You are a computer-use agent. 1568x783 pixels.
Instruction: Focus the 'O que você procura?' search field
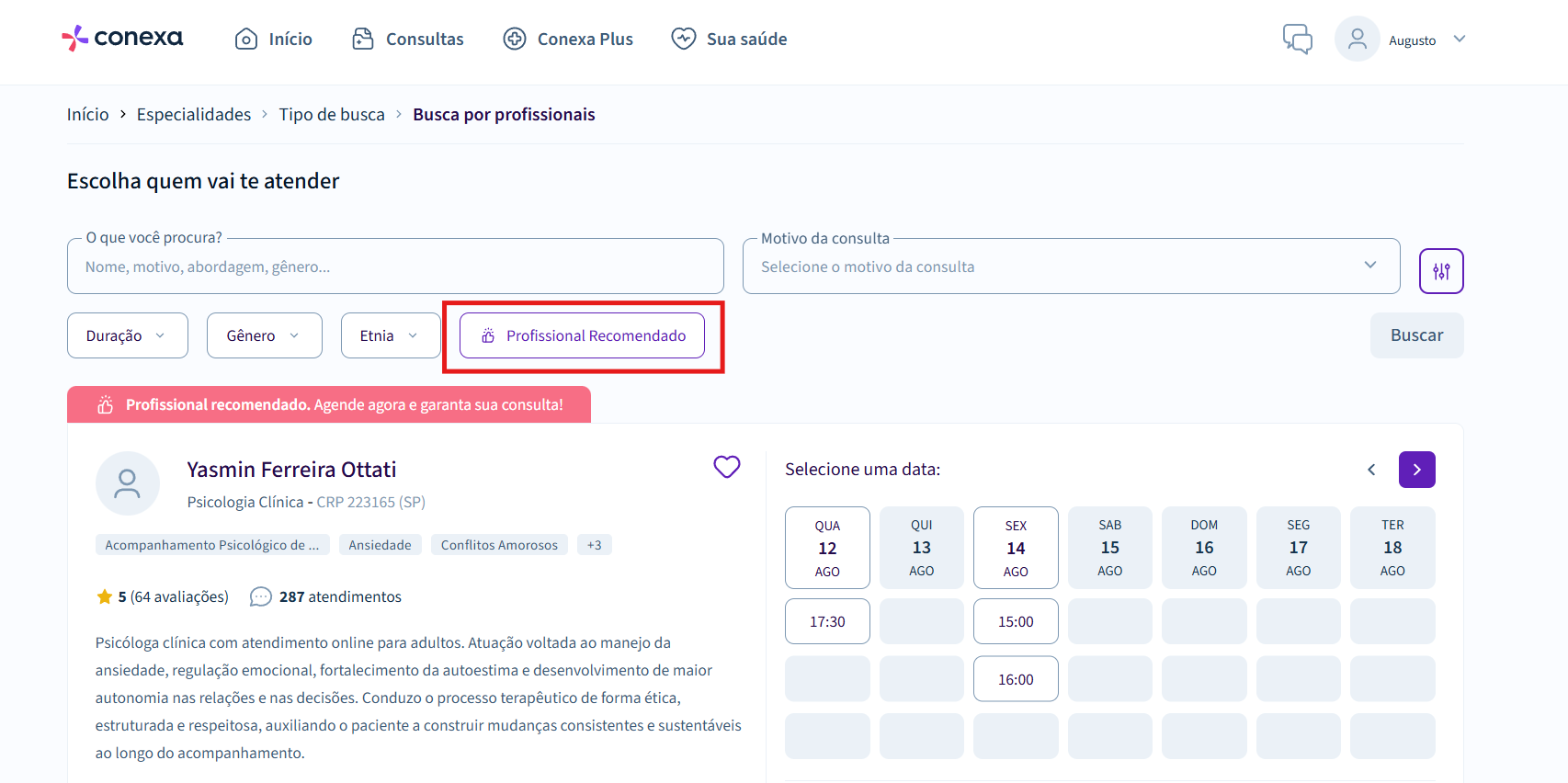pyautogui.click(x=395, y=267)
